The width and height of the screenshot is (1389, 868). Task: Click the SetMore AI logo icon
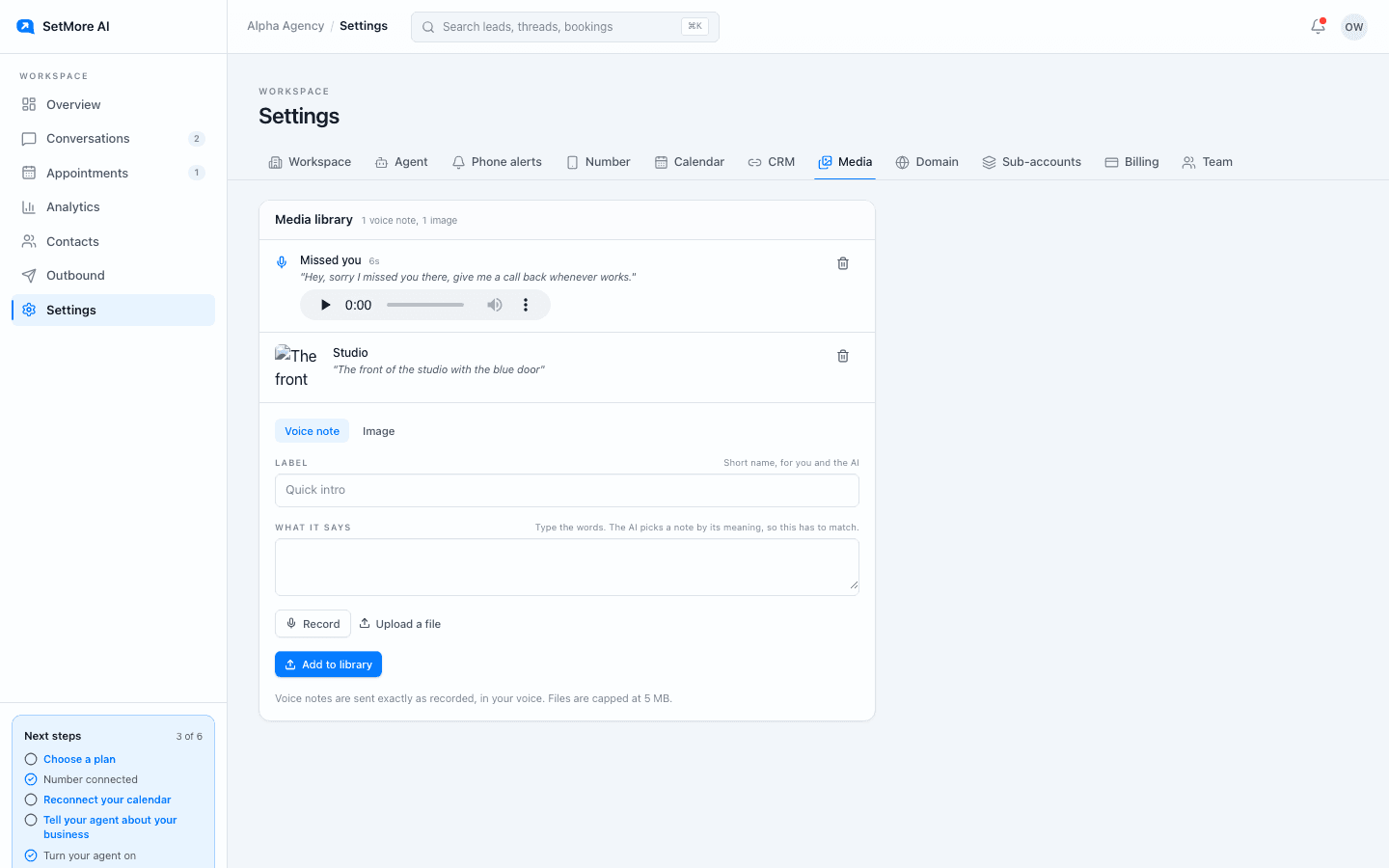click(x=25, y=26)
